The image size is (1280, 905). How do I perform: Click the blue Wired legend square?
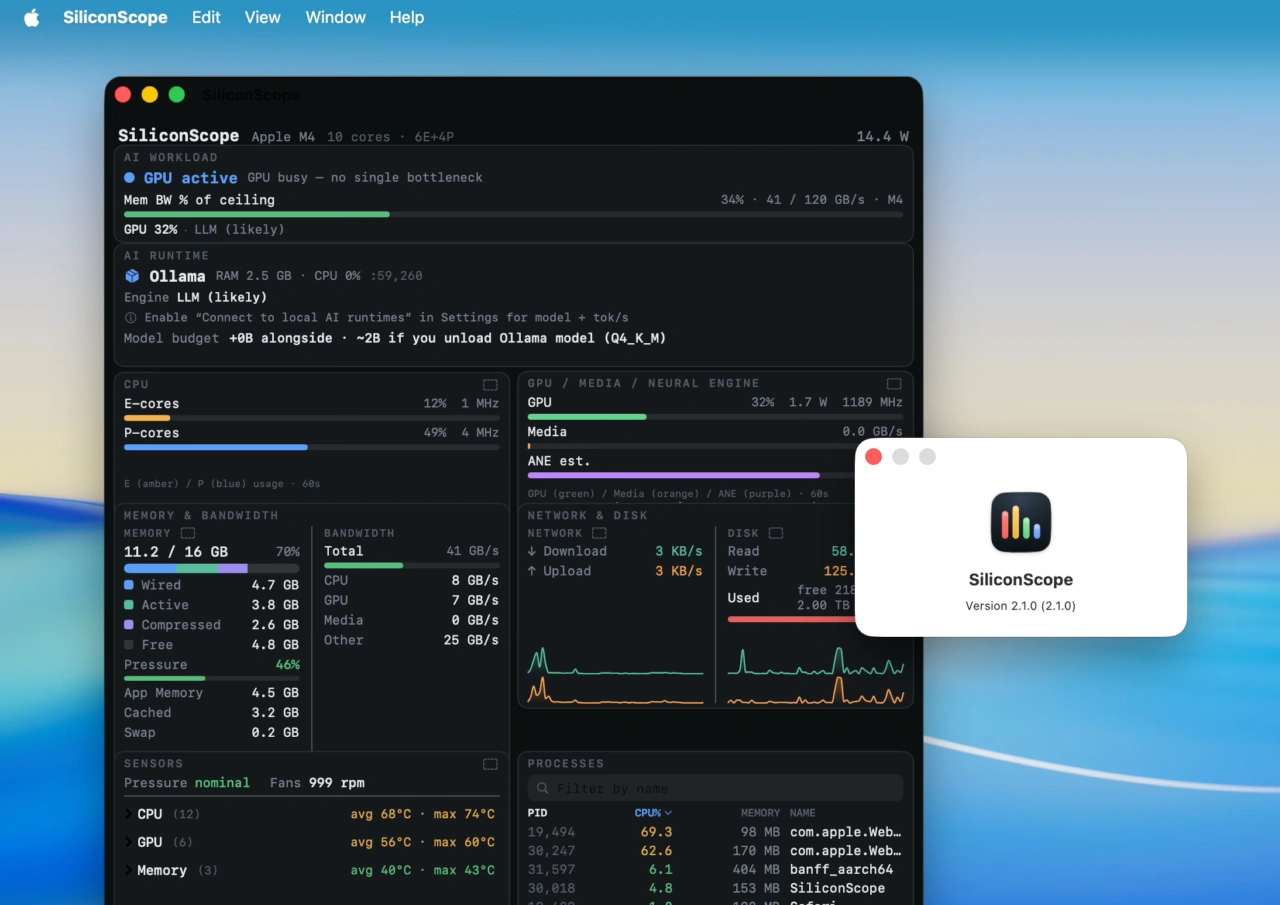[x=129, y=585]
